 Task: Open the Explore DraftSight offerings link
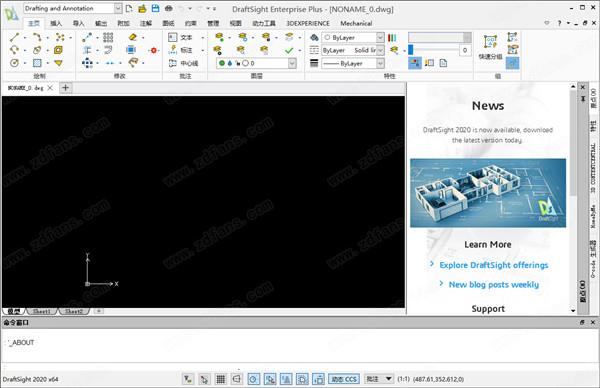[494, 265]
